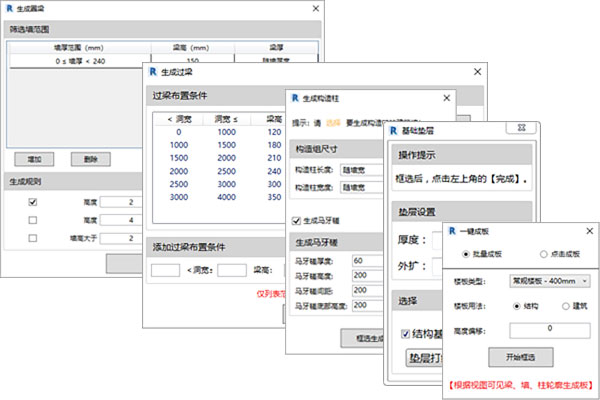Click the Revit icon in 基础垫层 title bar
This screenshot has width=600, height=400.
point(395,129)
